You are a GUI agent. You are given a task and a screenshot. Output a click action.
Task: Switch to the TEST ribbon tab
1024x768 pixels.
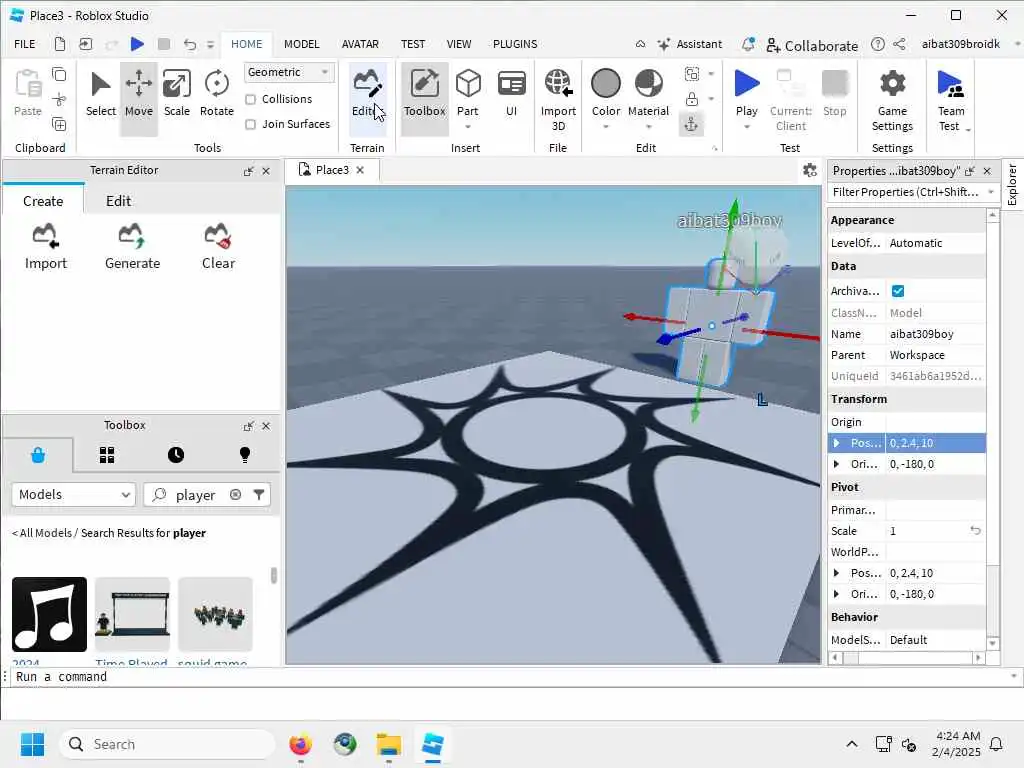(413, 44)
